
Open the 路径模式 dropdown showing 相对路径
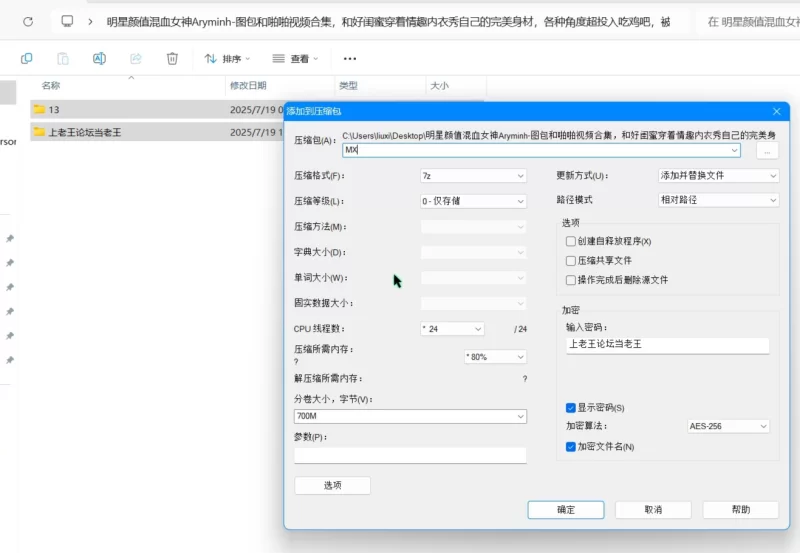(x=719, y=200)
